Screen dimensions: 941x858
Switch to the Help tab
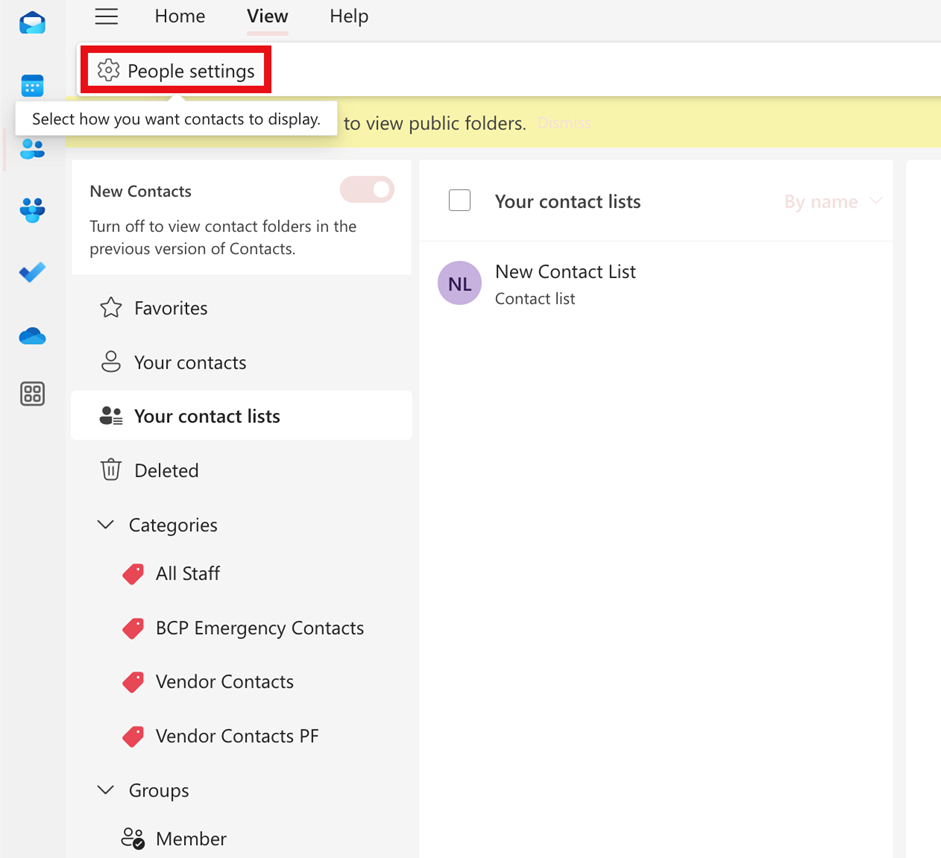(x=349, y=16)
